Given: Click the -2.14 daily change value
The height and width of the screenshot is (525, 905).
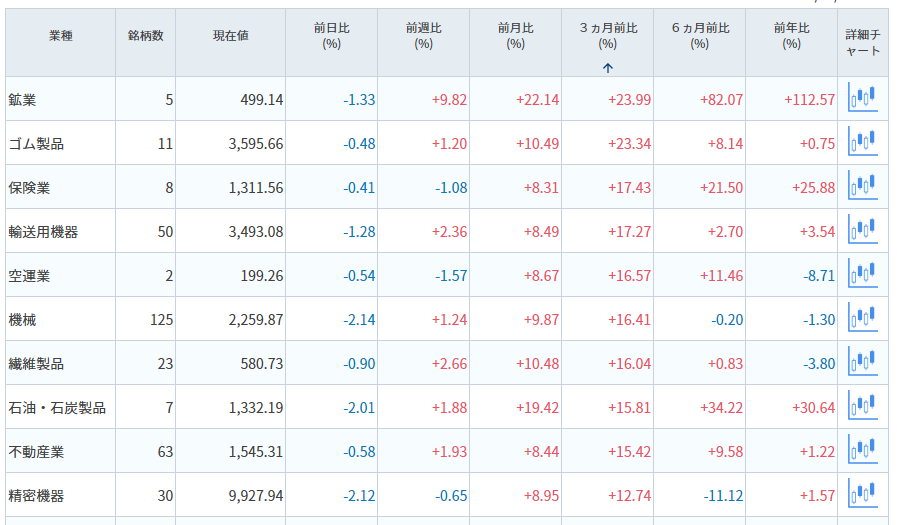Looking at the screenshot, I should click(359, 320).
